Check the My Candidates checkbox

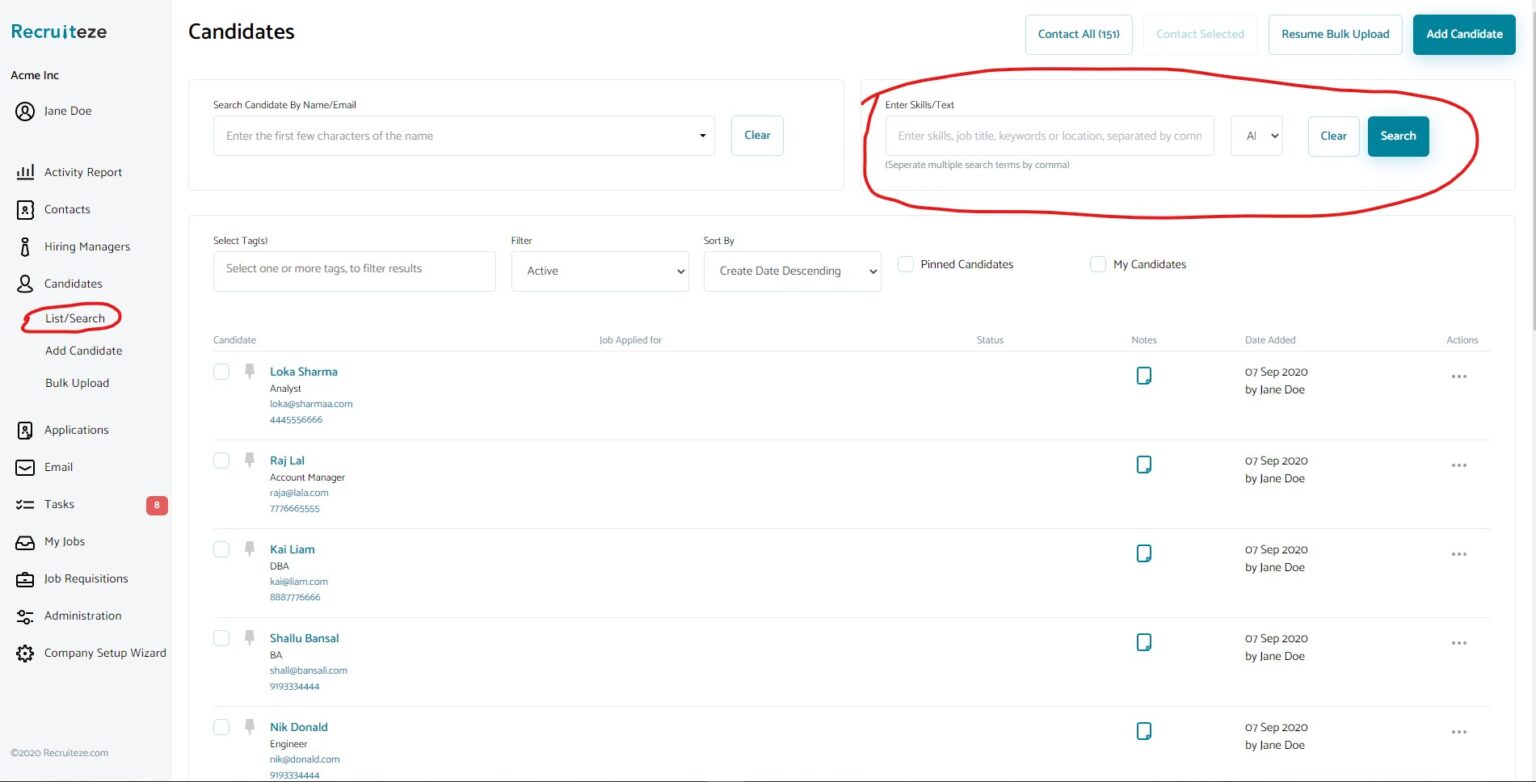(x=1097, y=263)
